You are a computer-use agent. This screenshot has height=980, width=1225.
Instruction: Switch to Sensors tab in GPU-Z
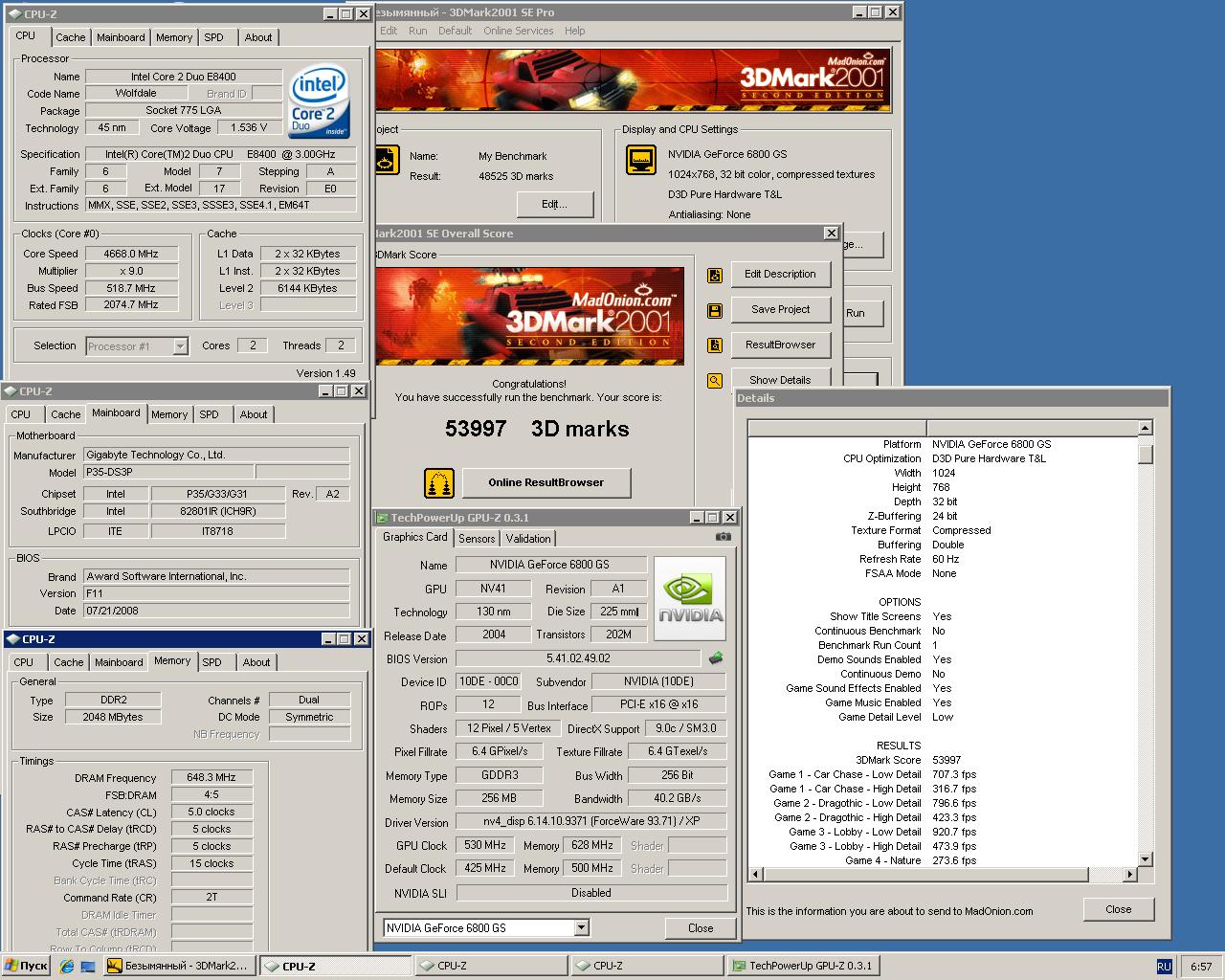point(477,539)
